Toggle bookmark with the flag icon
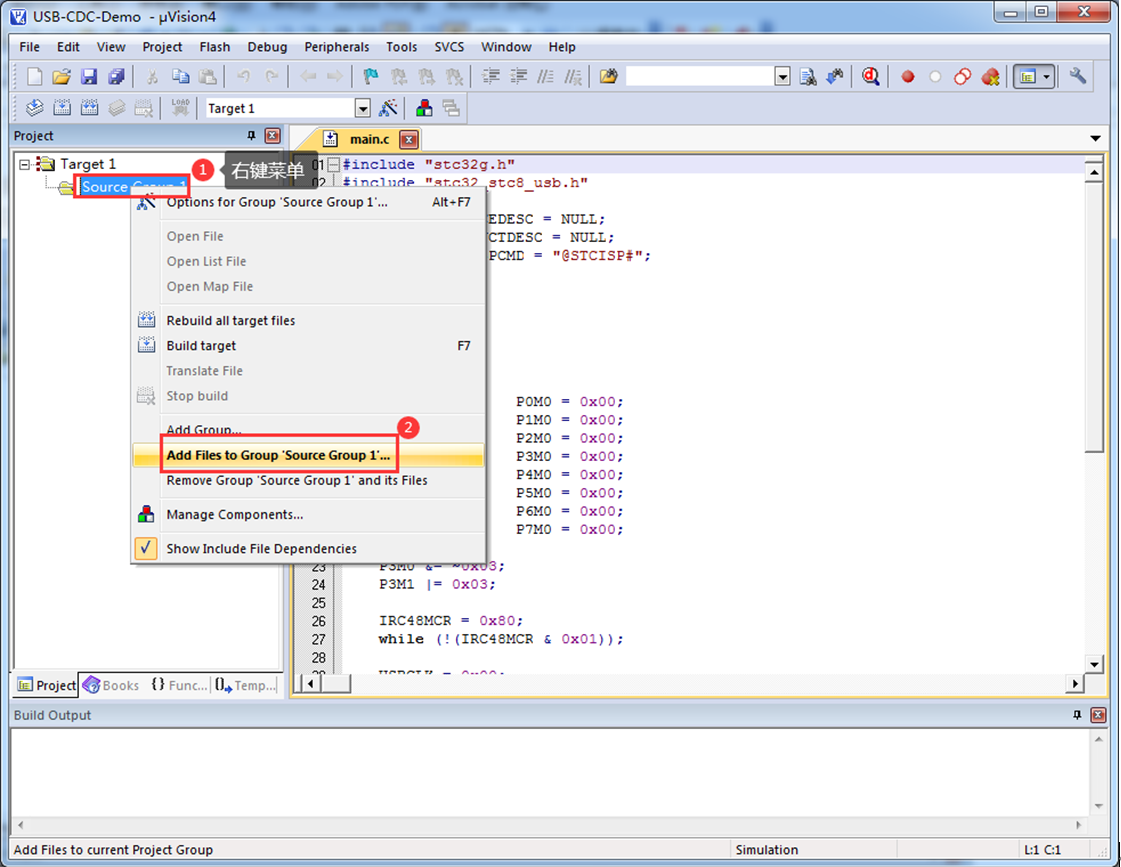 click(x=370, y=76)
